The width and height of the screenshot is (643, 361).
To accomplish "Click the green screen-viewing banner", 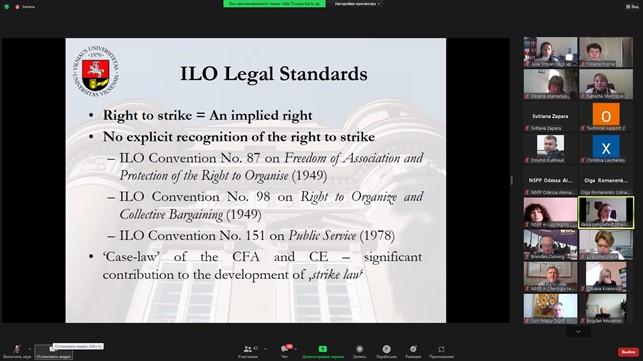I will point(274,4).
